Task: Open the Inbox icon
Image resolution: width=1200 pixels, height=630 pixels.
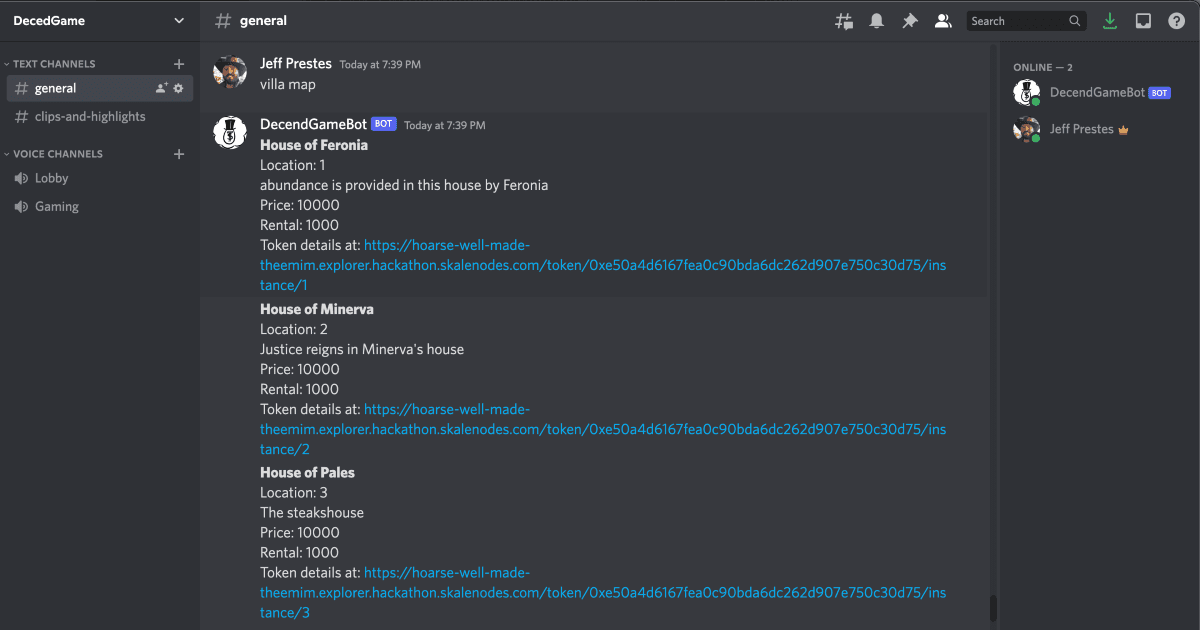Action: (1143, 21)
